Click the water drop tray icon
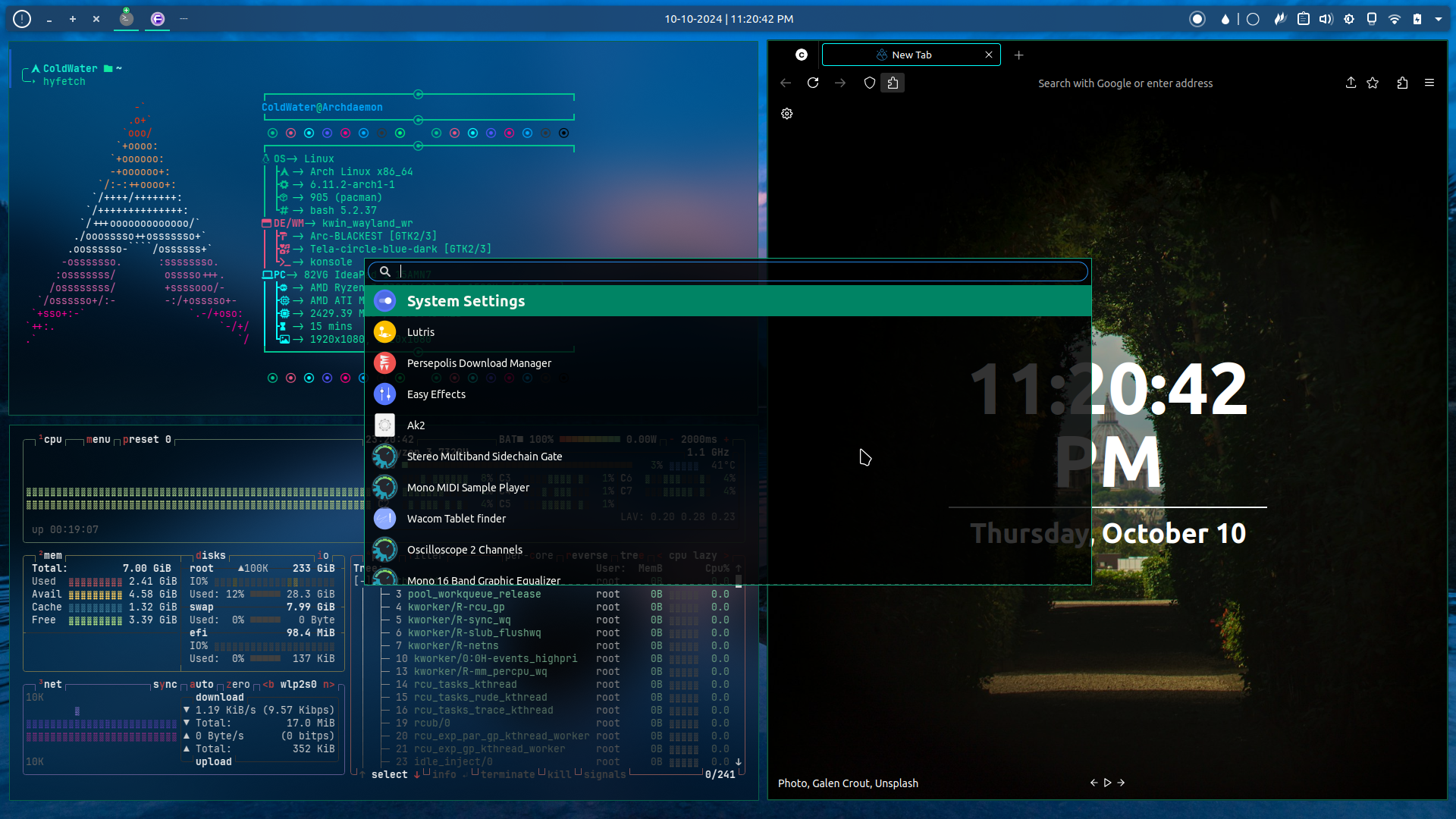Image resolution: width=1456 pixels, height=819 pixels. [x=1225, y=19]
